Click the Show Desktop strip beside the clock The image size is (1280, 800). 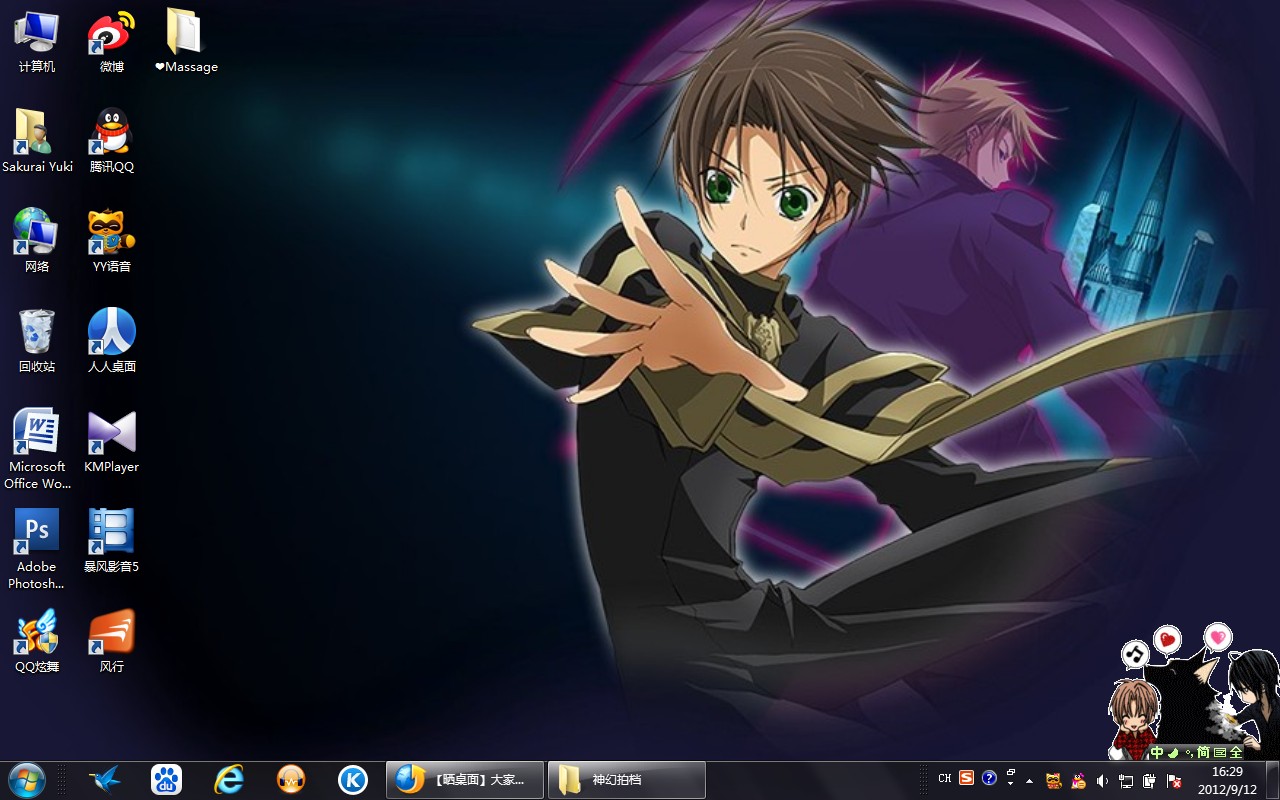coord(1272,780)
